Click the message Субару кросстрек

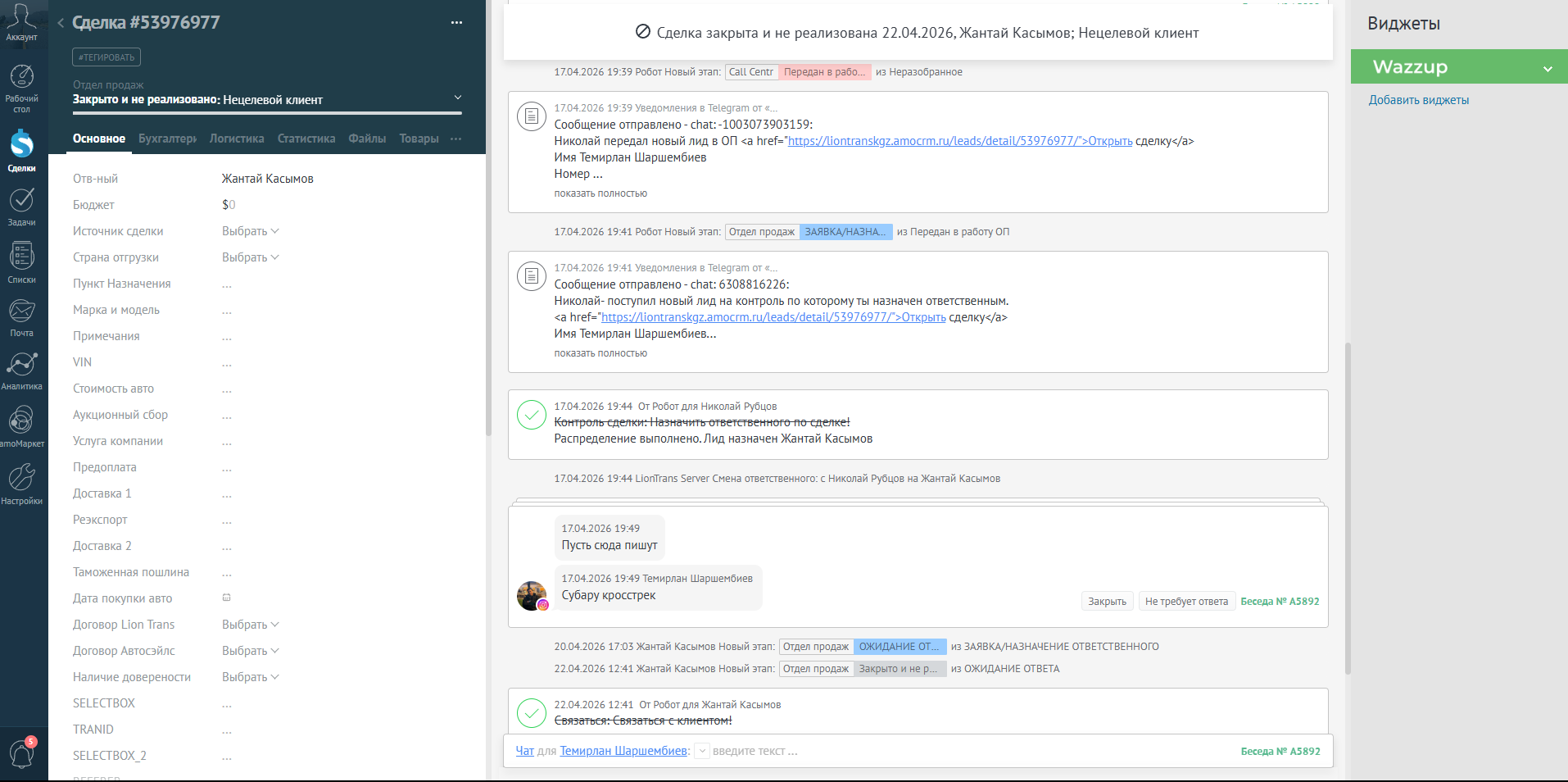(x=608, y=595)
